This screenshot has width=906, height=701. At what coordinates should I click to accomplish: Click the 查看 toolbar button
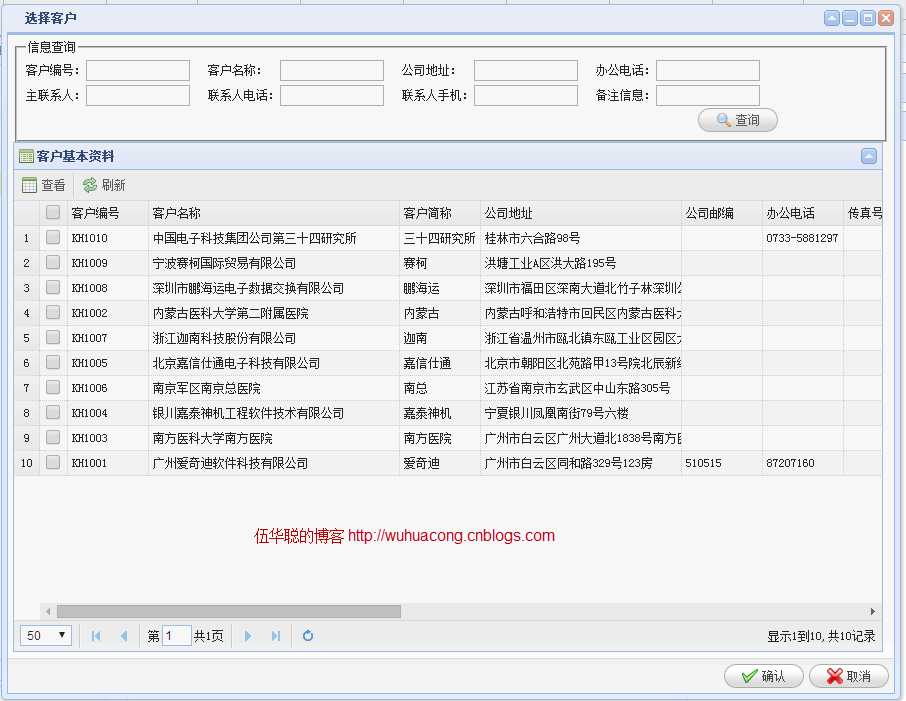(44, 185)
